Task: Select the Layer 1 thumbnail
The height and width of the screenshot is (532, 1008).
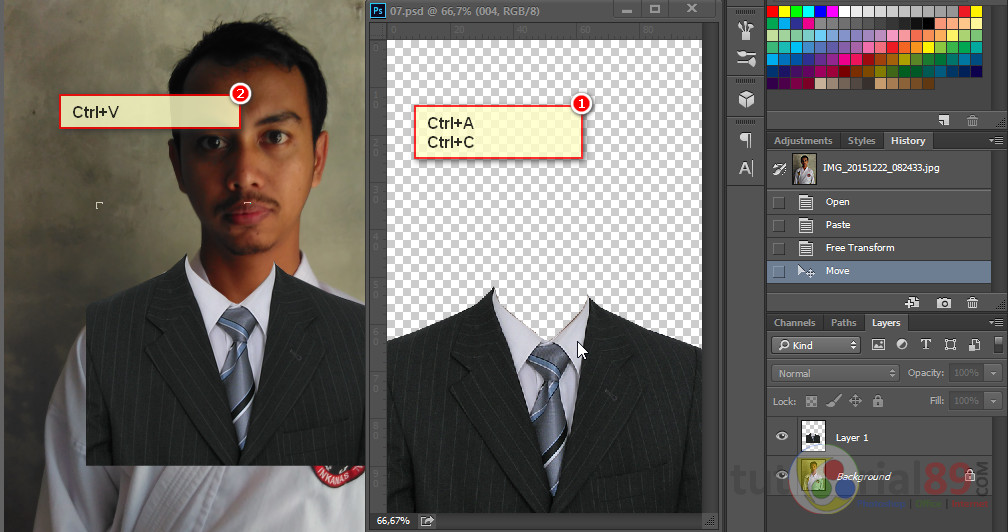Action: [813, 436]
